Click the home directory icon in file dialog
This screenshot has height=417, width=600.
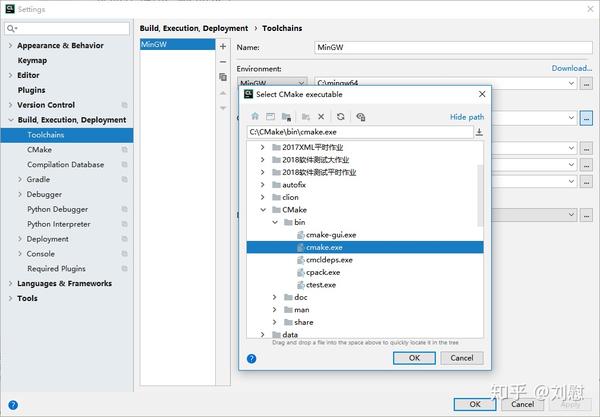255,116
